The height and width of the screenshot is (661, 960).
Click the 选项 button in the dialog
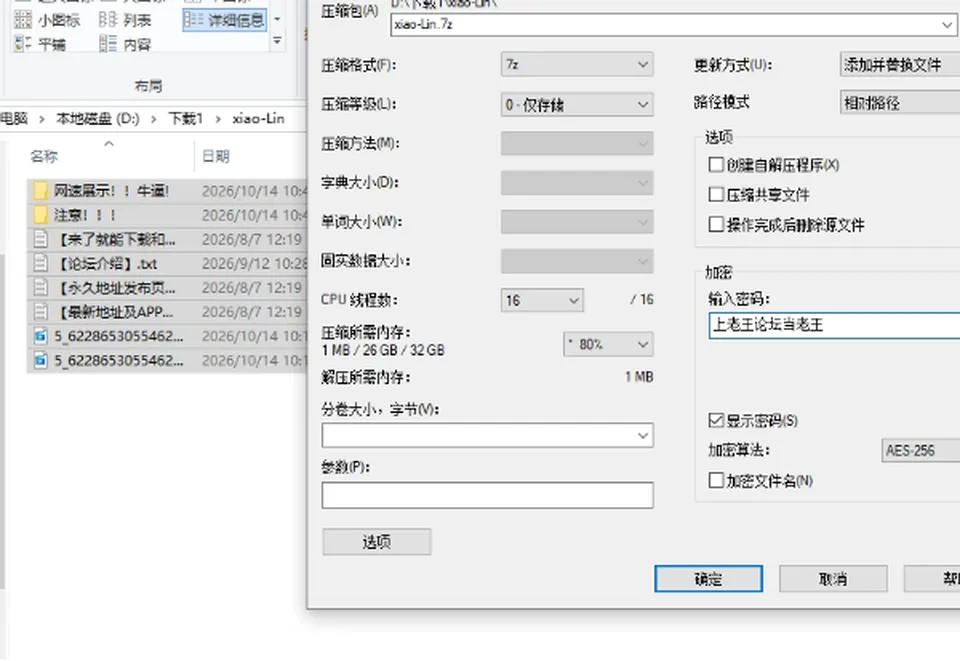pyautogui.click(x=377, y=542)
